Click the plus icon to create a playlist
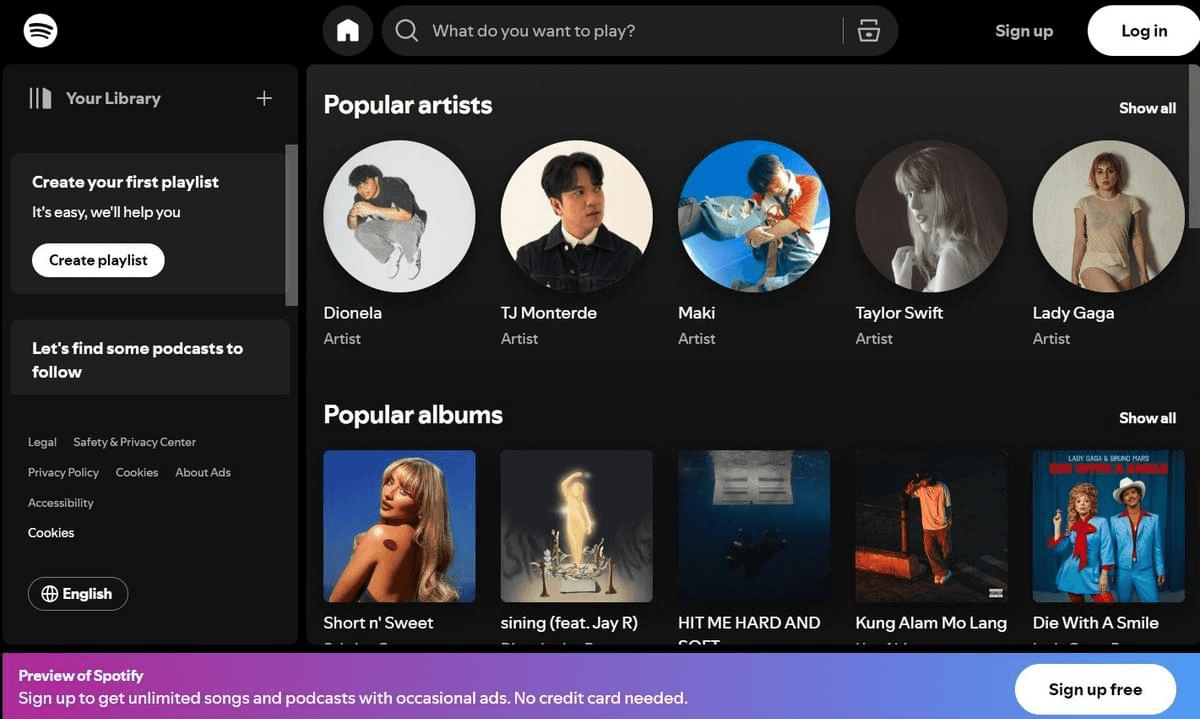Screen dimensions: 1200x719 (x=263, y=98)
